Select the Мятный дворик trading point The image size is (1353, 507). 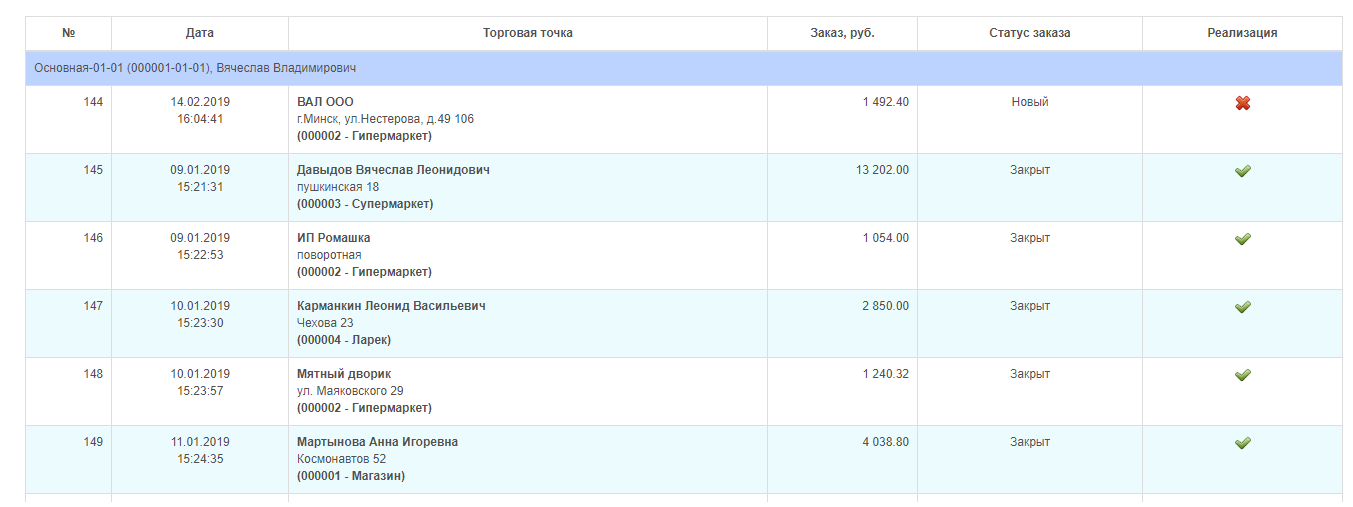(344, 374)
